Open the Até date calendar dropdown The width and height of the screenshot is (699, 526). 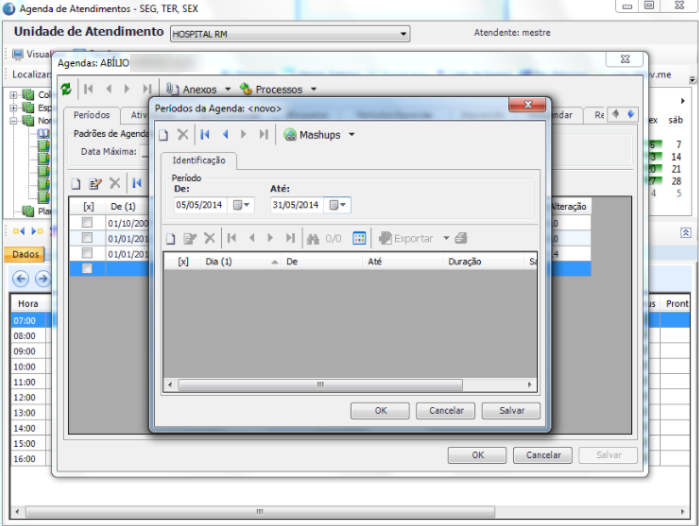tap(337, 205)
